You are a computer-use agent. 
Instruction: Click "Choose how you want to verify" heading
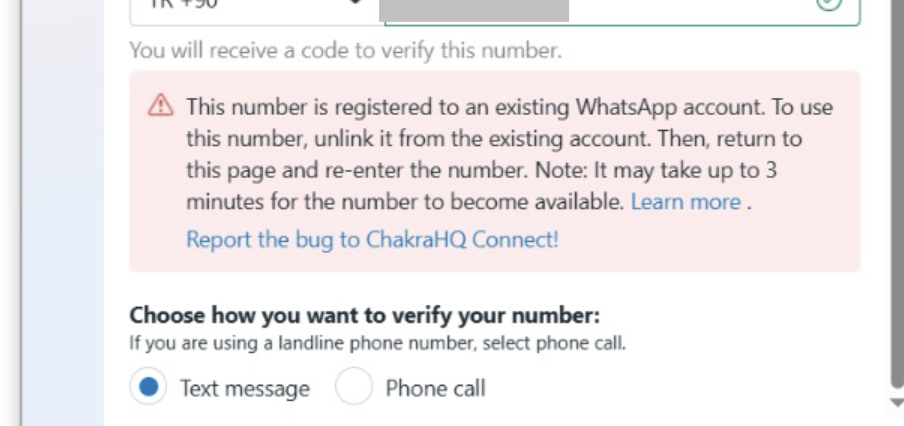coord(364,316)
